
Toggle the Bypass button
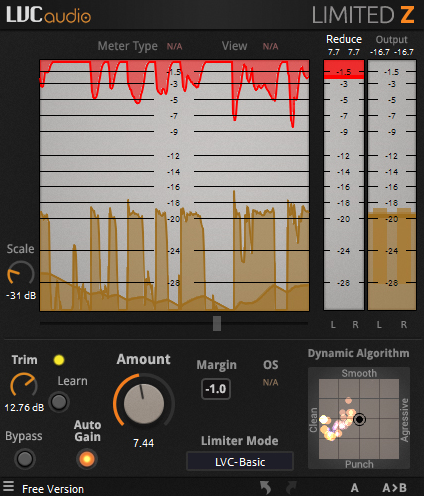(x=25, y=459)
